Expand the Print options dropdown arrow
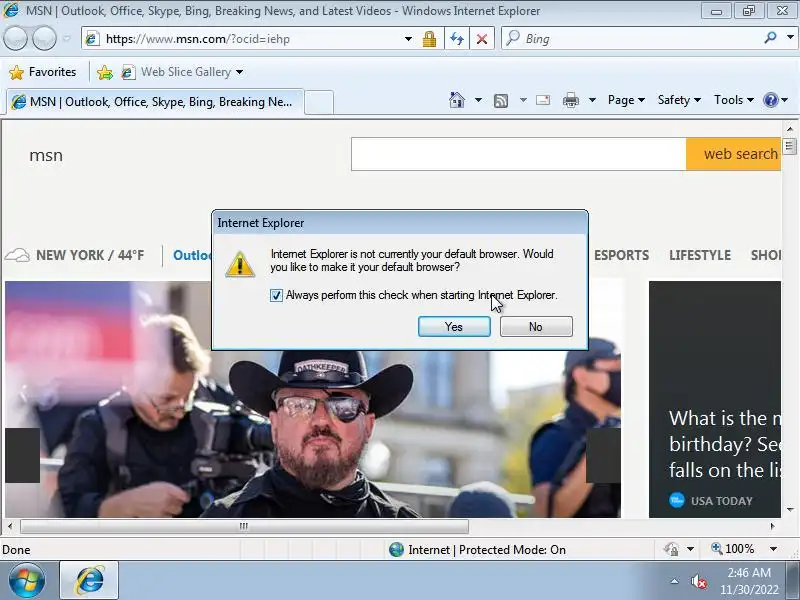800x600 pixels. [x=592, y=100]
